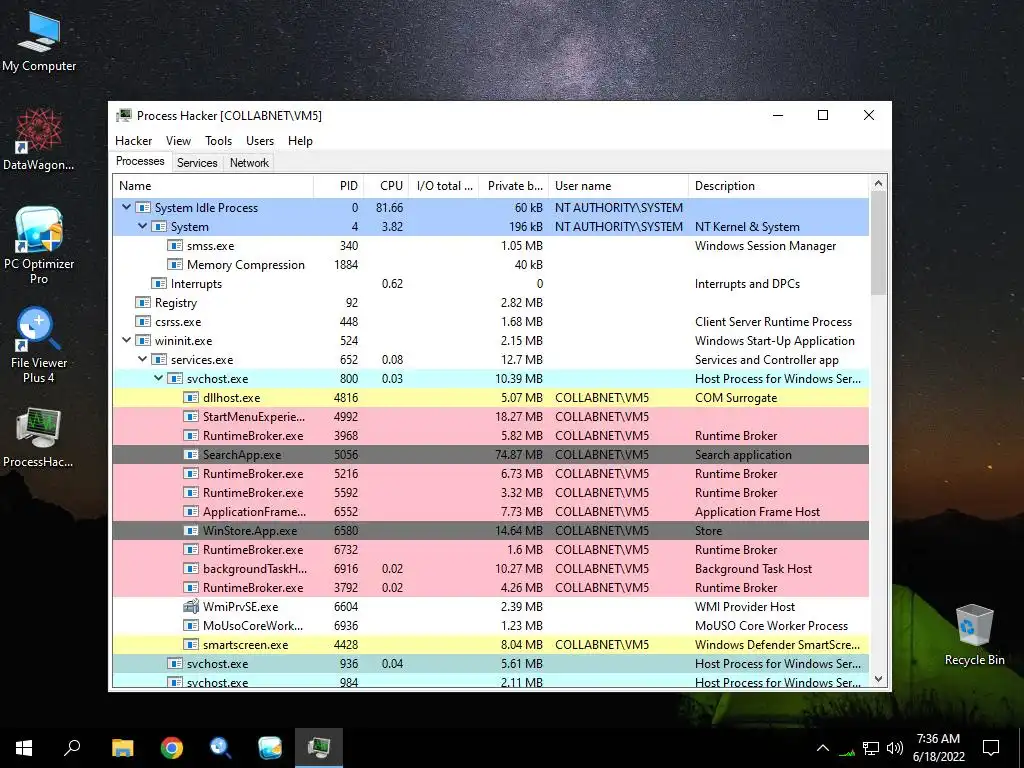Image resolution: width=1024 pixels, height=768 pixels.
Task: Show hidden system tray icons
Action: click(x=823, y=748)
